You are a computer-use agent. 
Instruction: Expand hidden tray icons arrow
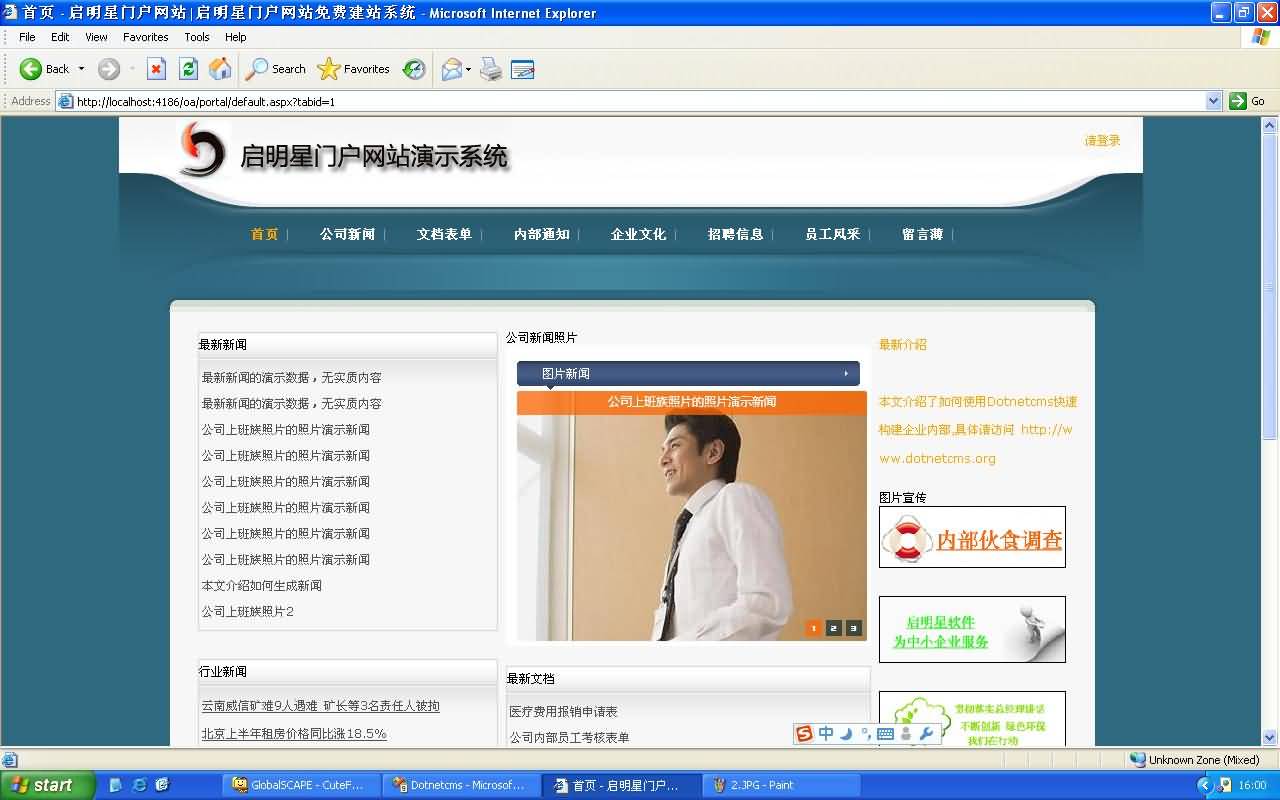pyautogui.click(x=1206, y=785)
